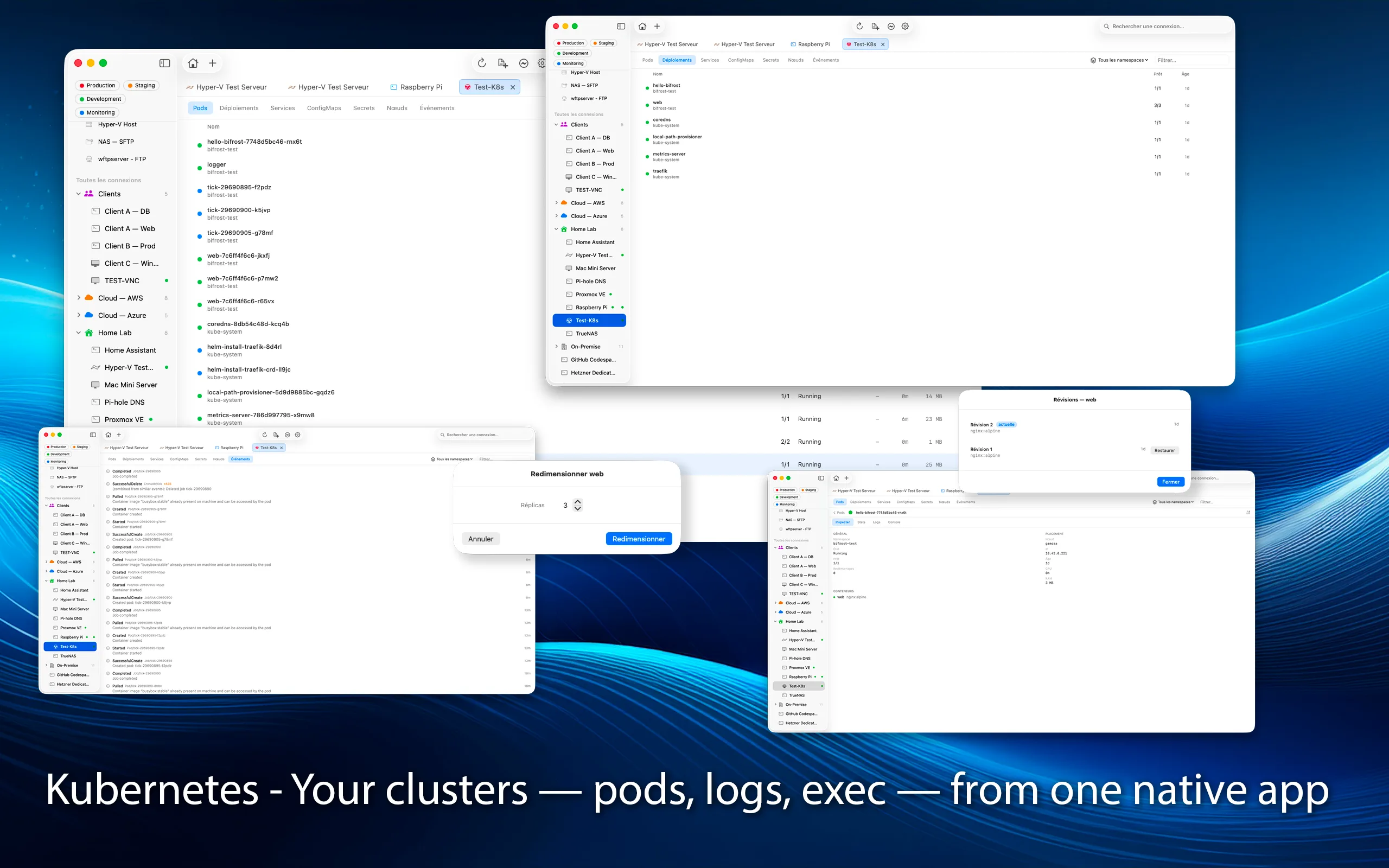Screen dimensions: 1389x868
Task: Click home icon in the pod inspector window
Action: [836, 477]
